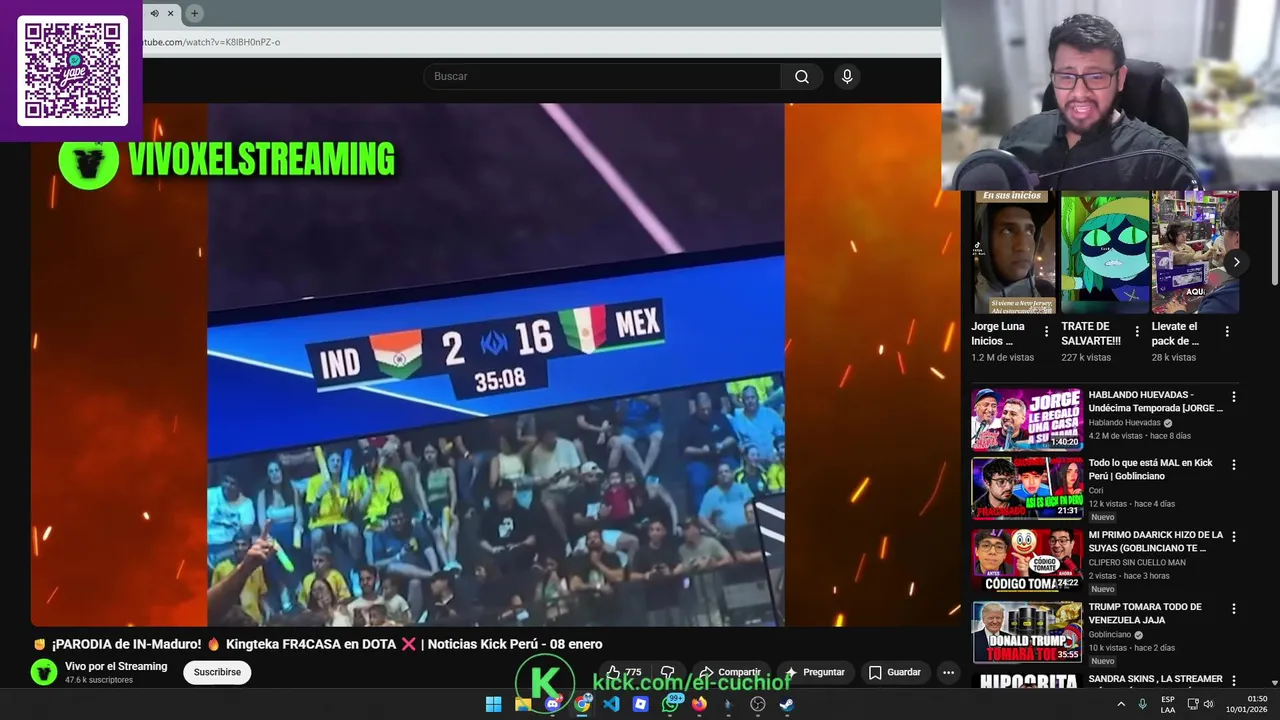Screen dimensions: 1280x720
Task: Open Roblox app from taskbar
Action: click(641, 704)
